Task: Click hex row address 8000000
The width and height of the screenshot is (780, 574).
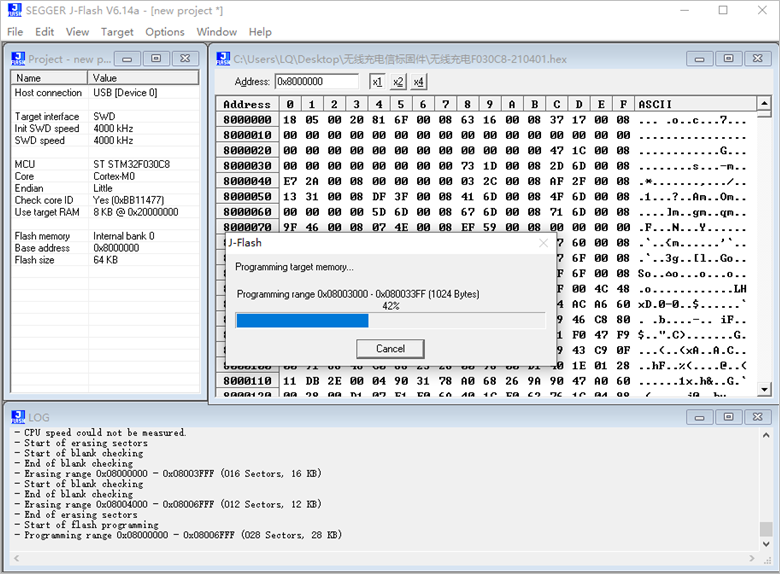Action: (x=247, y=120)
